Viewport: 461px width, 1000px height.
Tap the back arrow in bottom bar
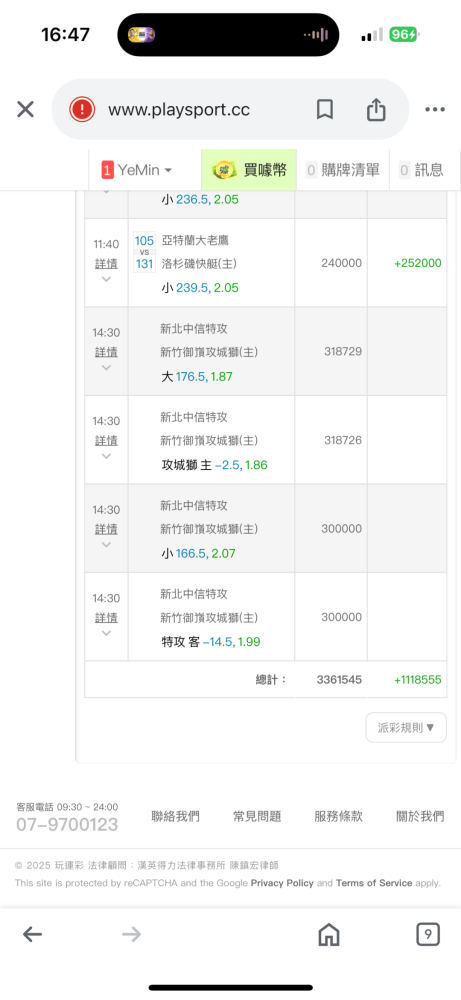coord(33,934)
